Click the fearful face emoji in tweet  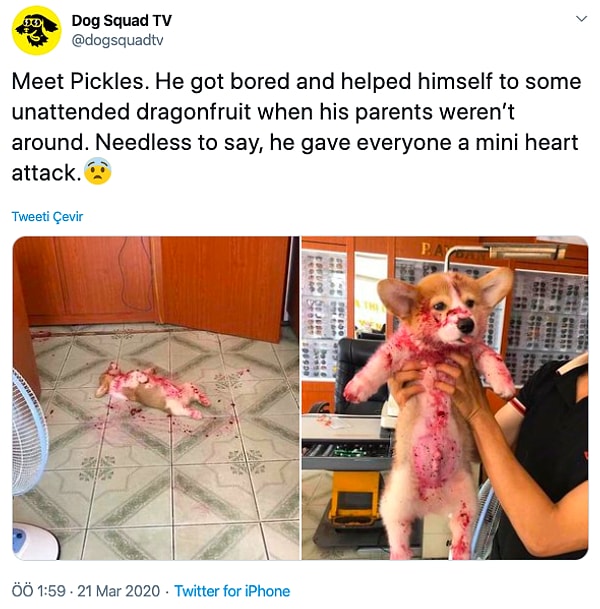point(98,171)
